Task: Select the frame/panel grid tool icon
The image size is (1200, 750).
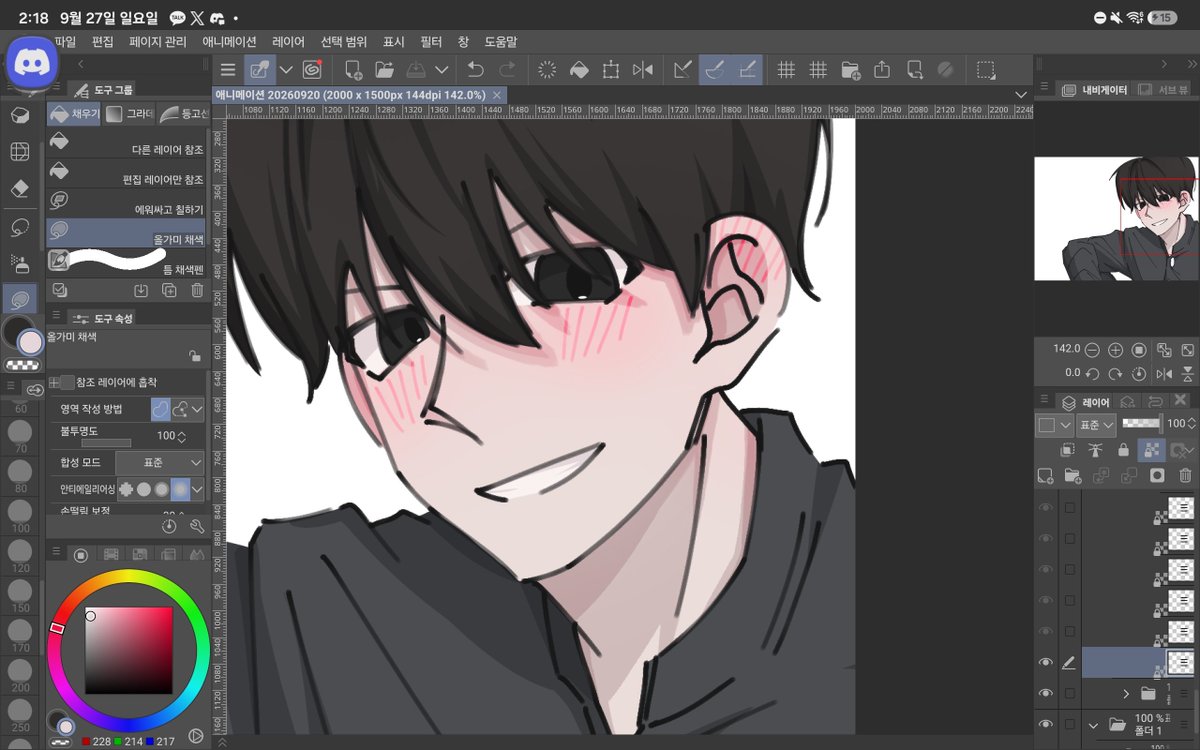Action: pyautogui.click(x=19, y=152)
